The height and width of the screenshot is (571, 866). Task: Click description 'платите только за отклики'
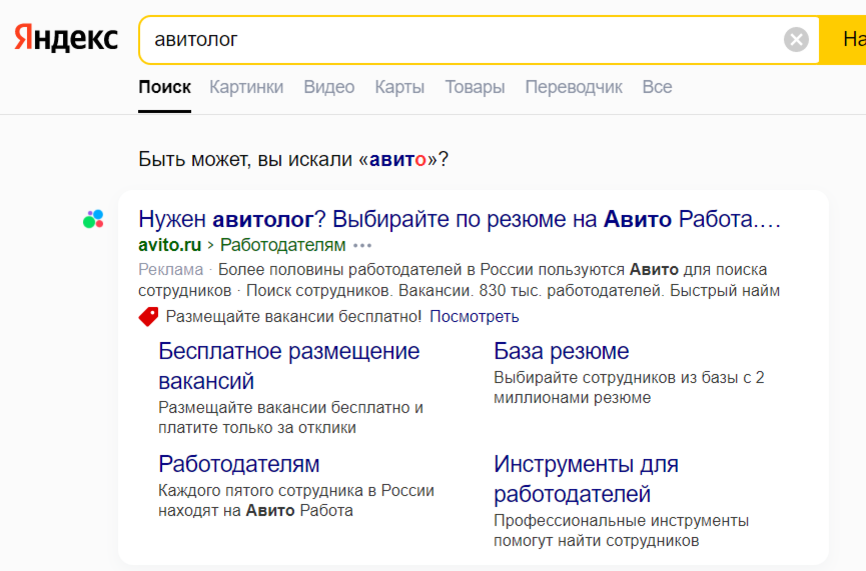[257, 428]
